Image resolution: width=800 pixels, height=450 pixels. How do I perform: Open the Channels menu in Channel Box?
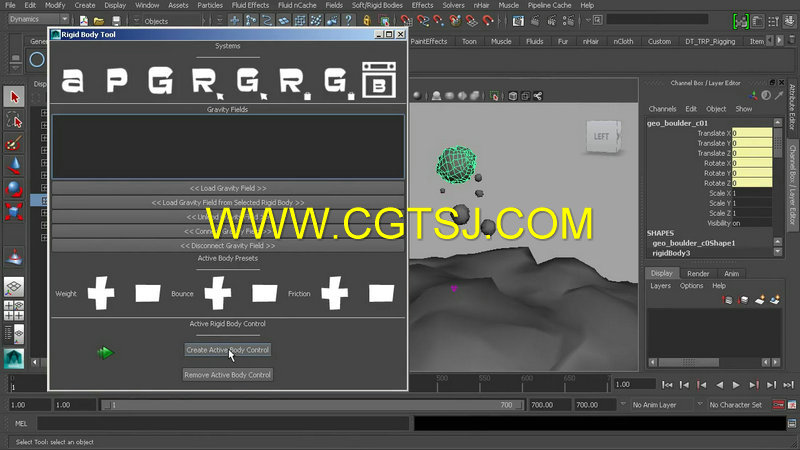[662, 109]
